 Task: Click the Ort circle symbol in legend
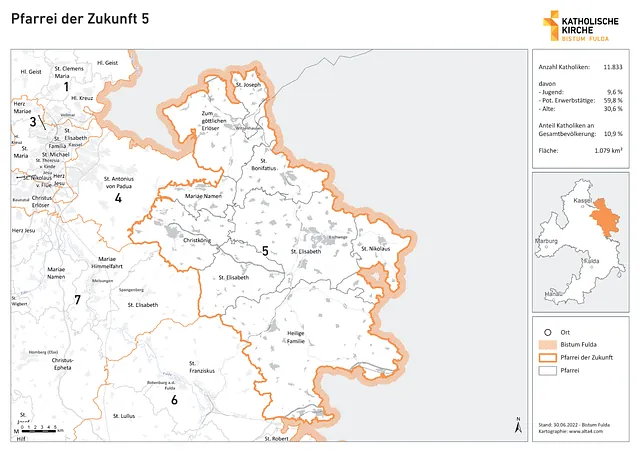(548, 332)
